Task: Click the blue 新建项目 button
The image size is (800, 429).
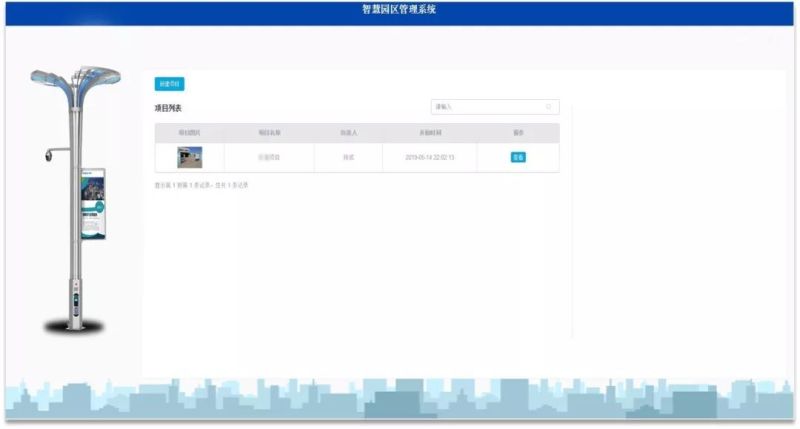Action: pyautogui.click(x=169, y=85)
